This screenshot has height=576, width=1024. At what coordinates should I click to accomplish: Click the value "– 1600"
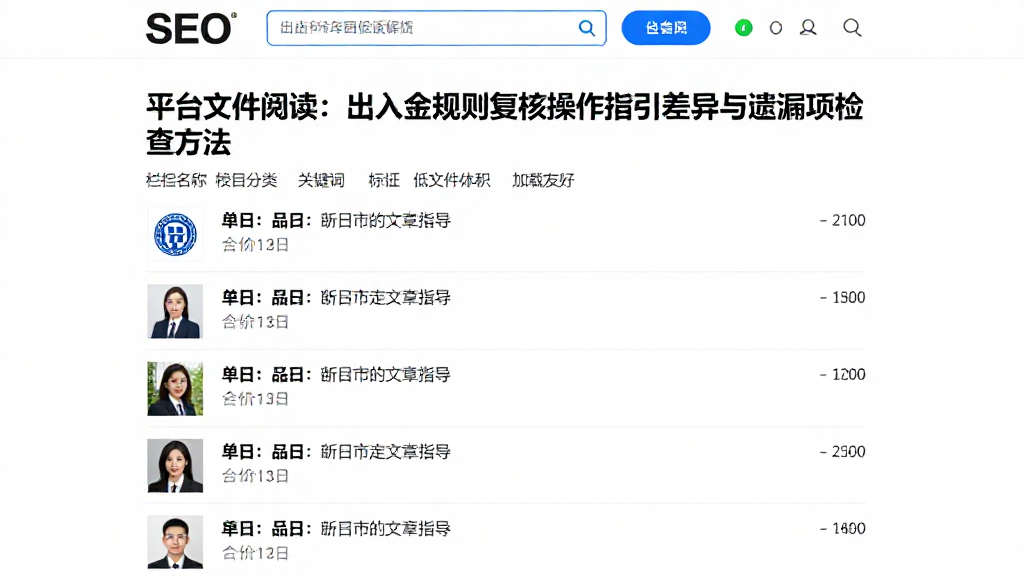pyautogui.click(x=842, y=529)
